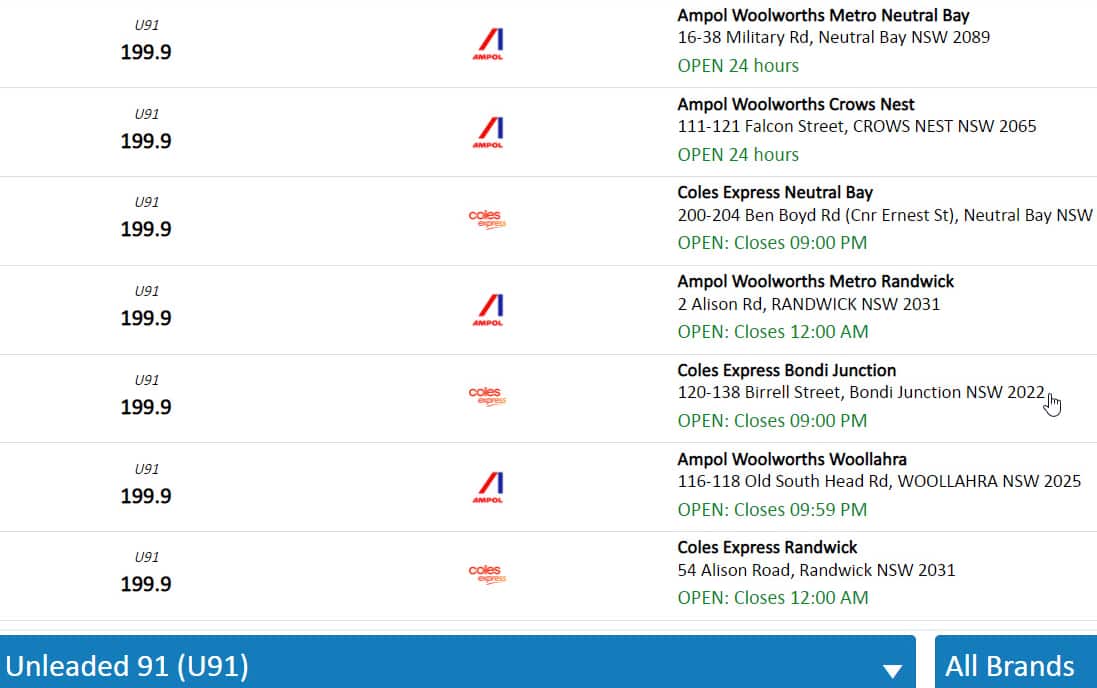Click Coles Express logo for Randwick

coord(487,574)
